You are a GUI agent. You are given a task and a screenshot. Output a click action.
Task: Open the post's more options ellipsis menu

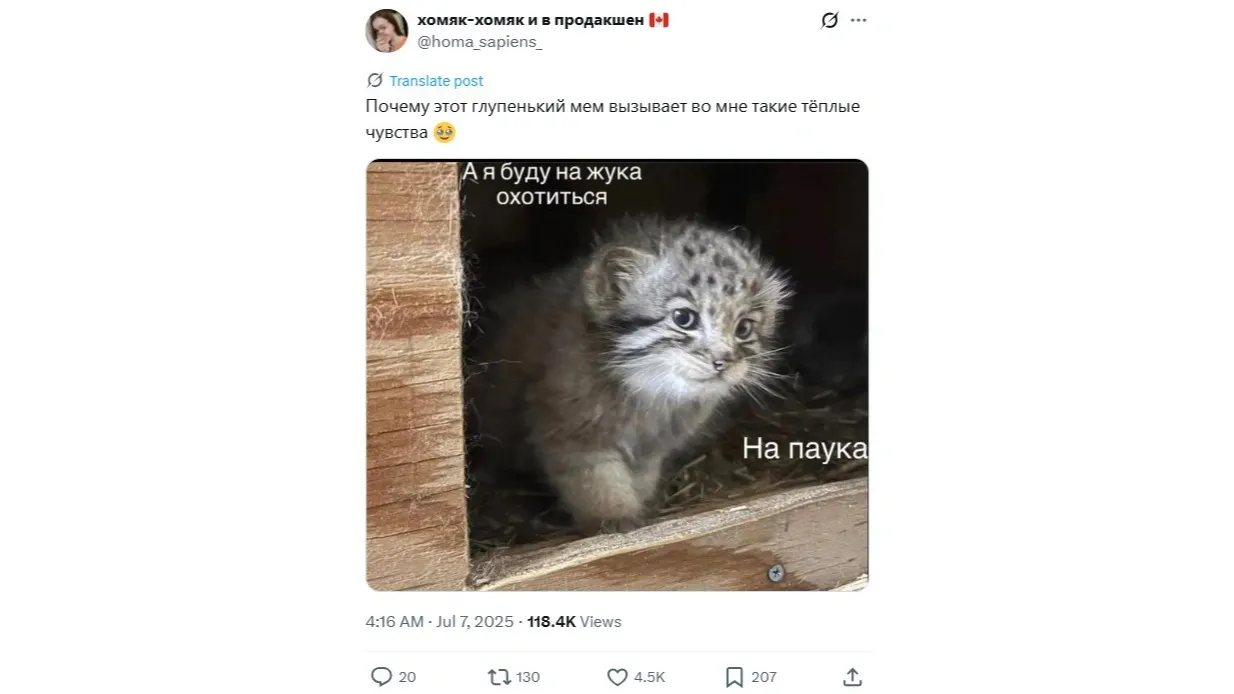(858, 19)
